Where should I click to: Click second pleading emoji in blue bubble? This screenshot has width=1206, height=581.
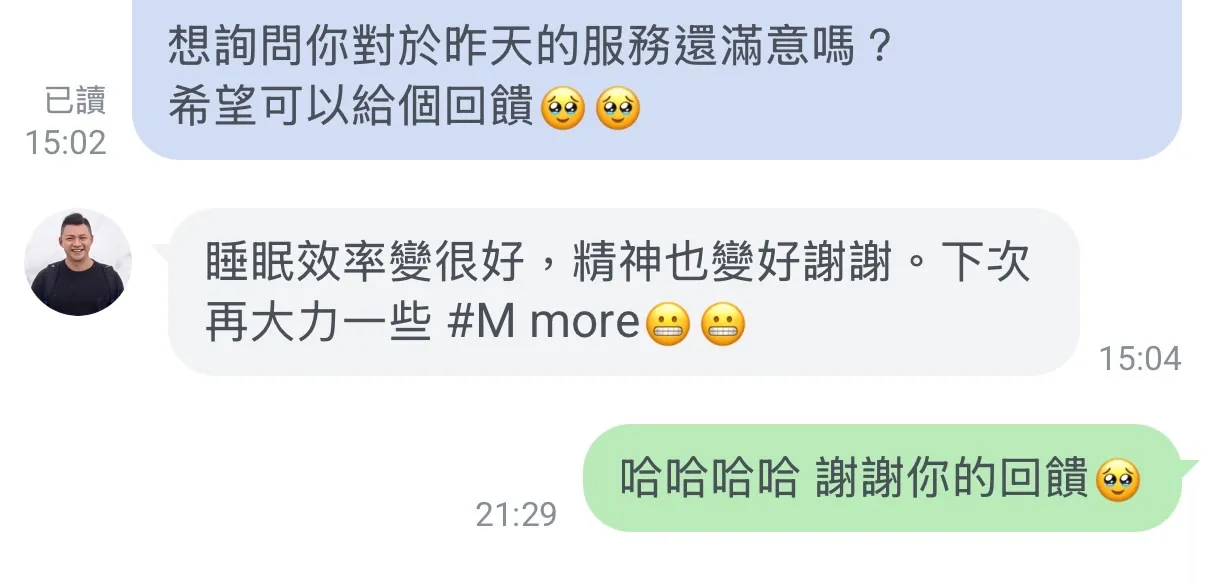[x=617, y=109]
